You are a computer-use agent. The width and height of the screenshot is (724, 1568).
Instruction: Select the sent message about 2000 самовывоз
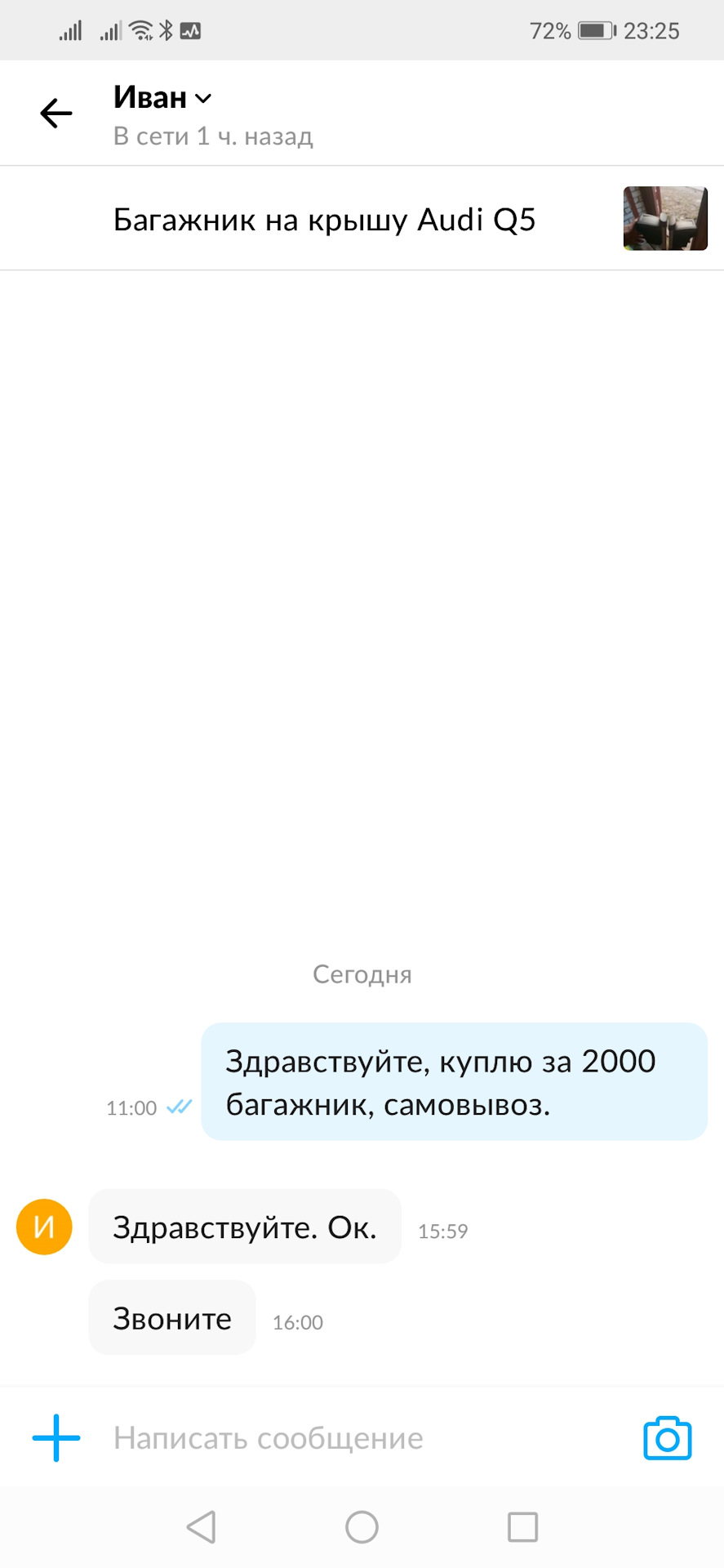[454, 1081]
